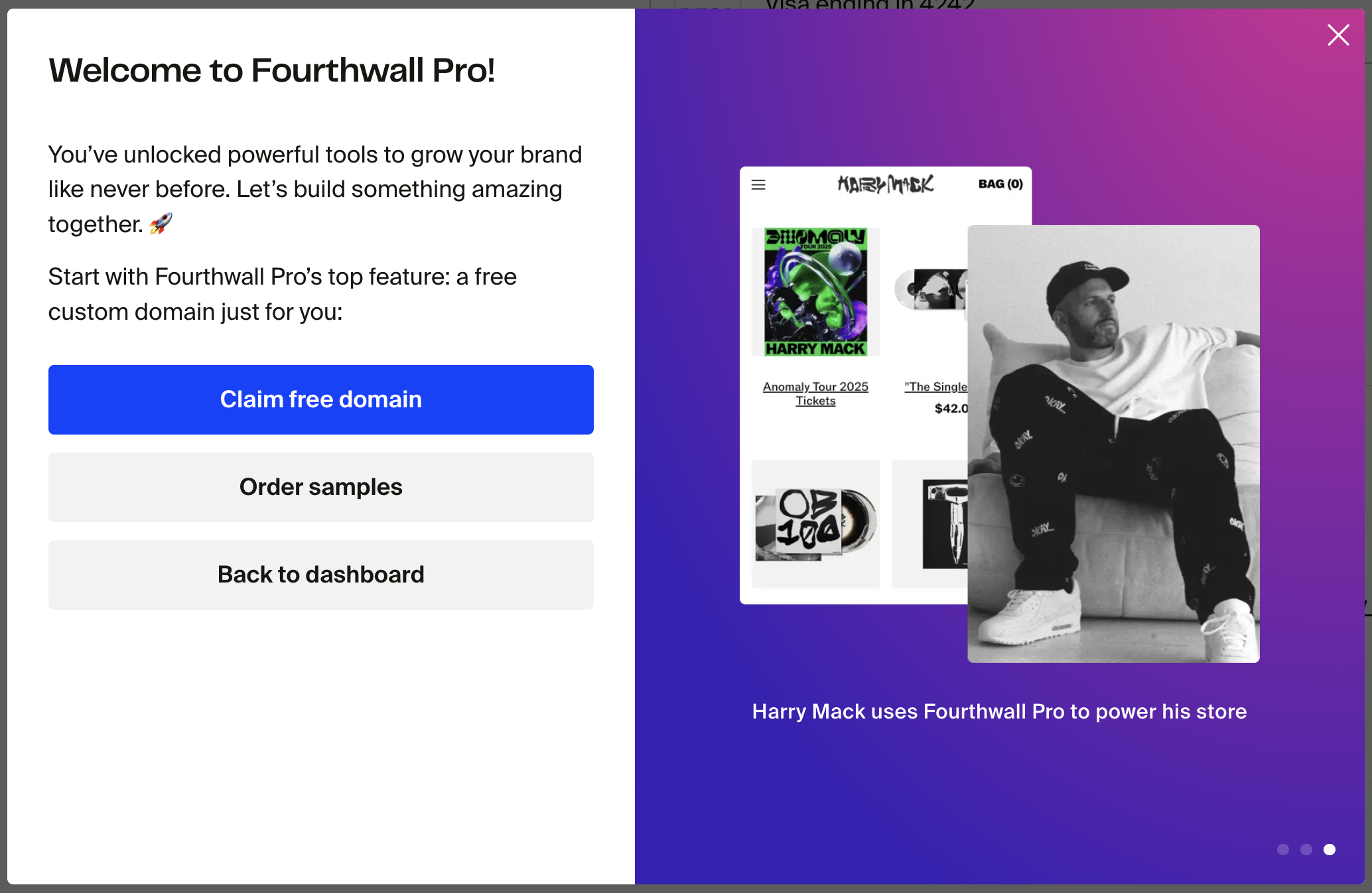Open the hamburger menu in the store preview

point(758,186)
